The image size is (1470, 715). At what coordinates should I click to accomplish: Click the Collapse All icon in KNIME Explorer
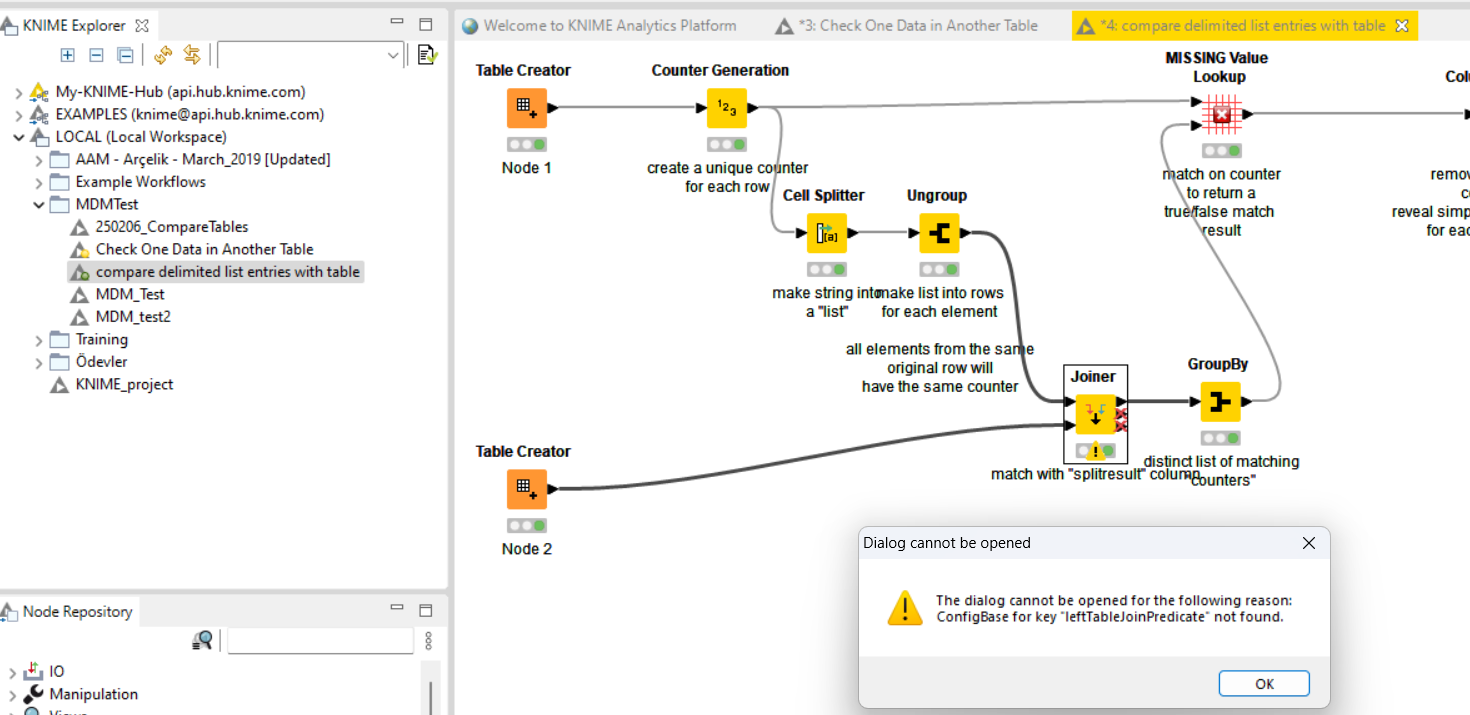(x=125, y=55)
